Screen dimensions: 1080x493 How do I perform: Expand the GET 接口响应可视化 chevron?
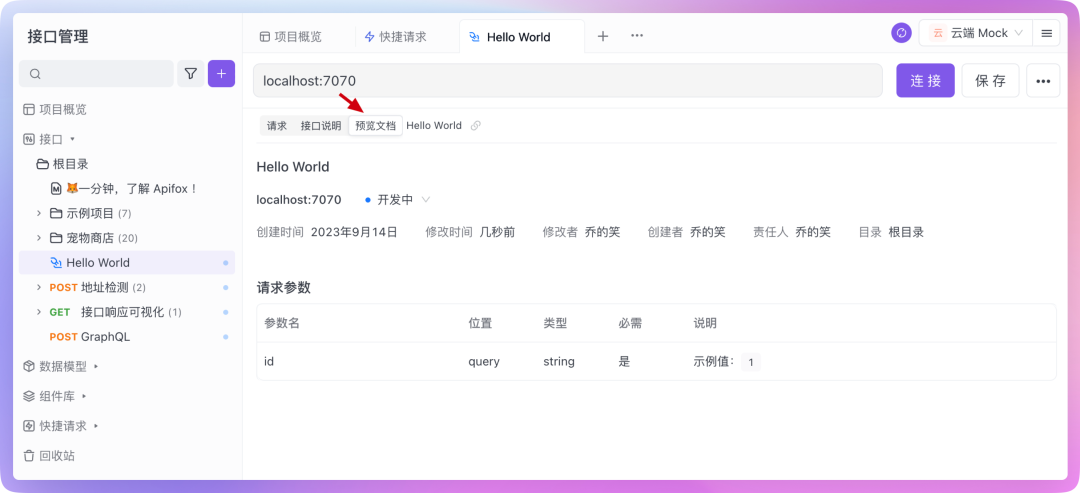[39, 312]
